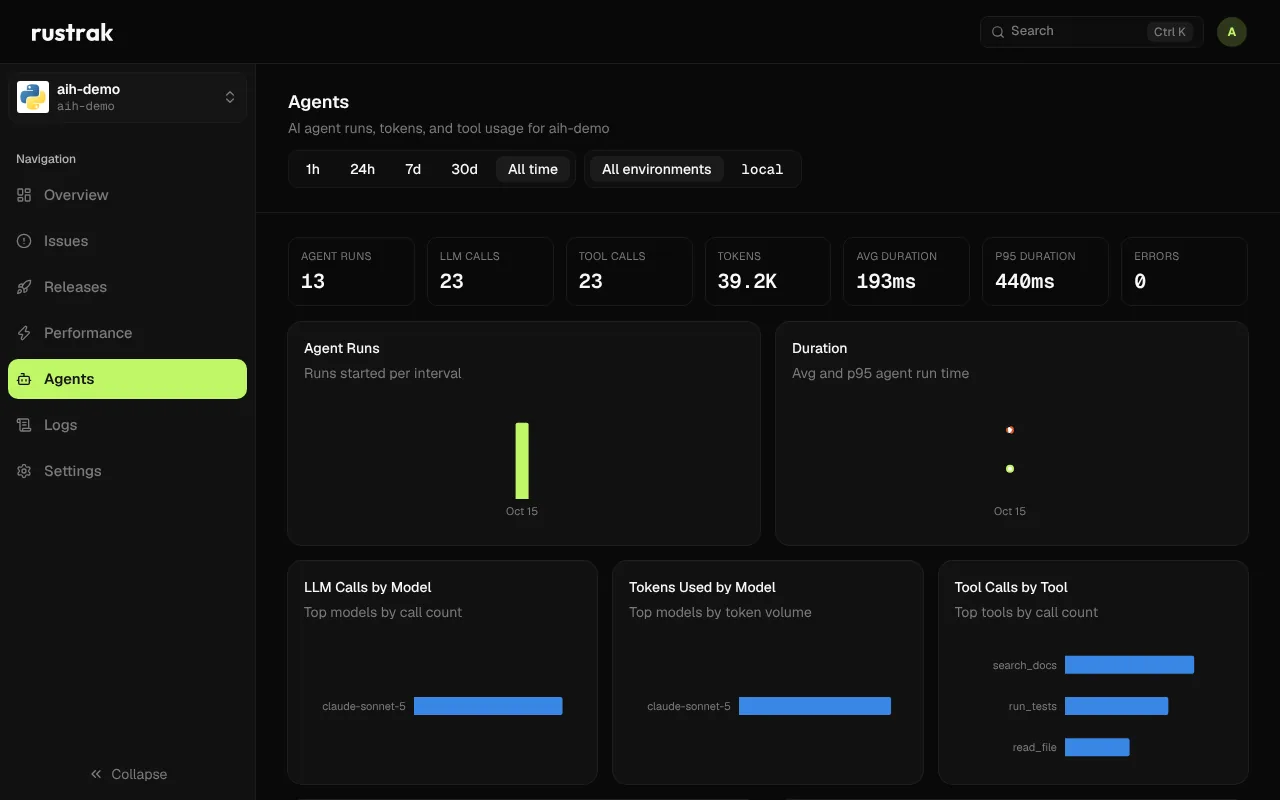Screen dimensions: 1280x800
Task: Click the green Oct 15 bar in Agent Runs
Action: pyautogui.click(x=522, y=460)
